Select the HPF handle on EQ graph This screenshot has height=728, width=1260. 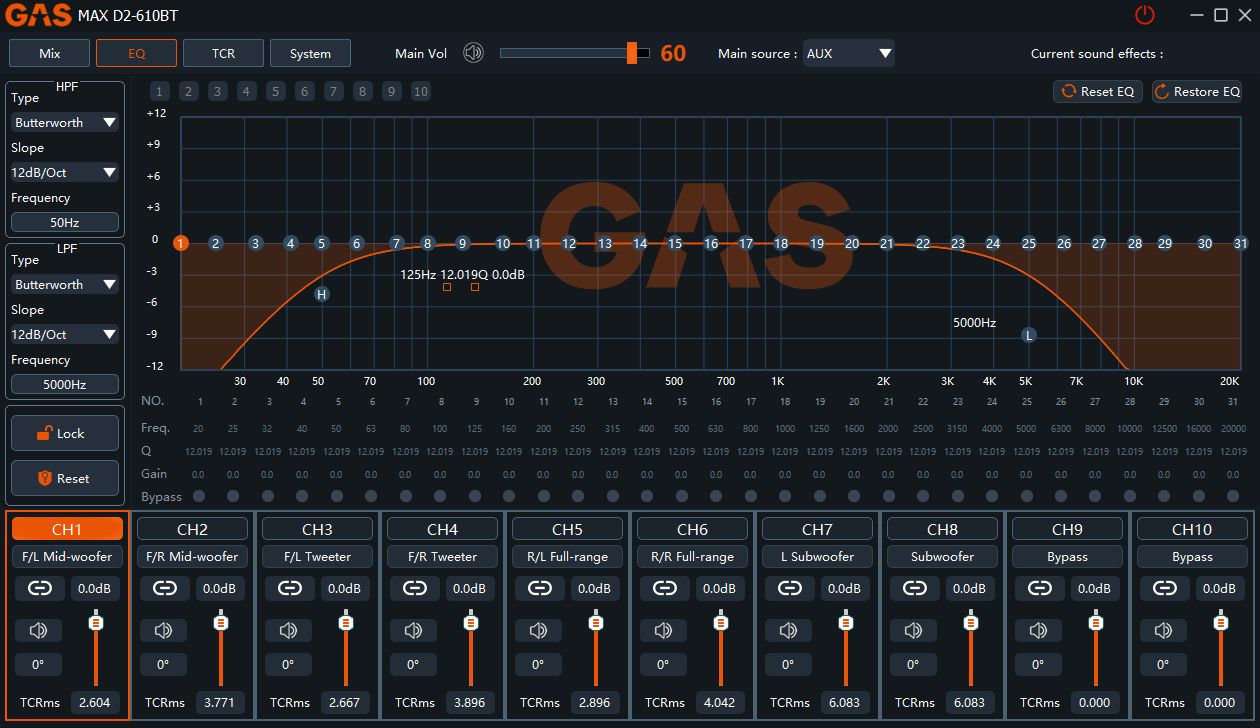pyautogui.click(x=321, y=294)
